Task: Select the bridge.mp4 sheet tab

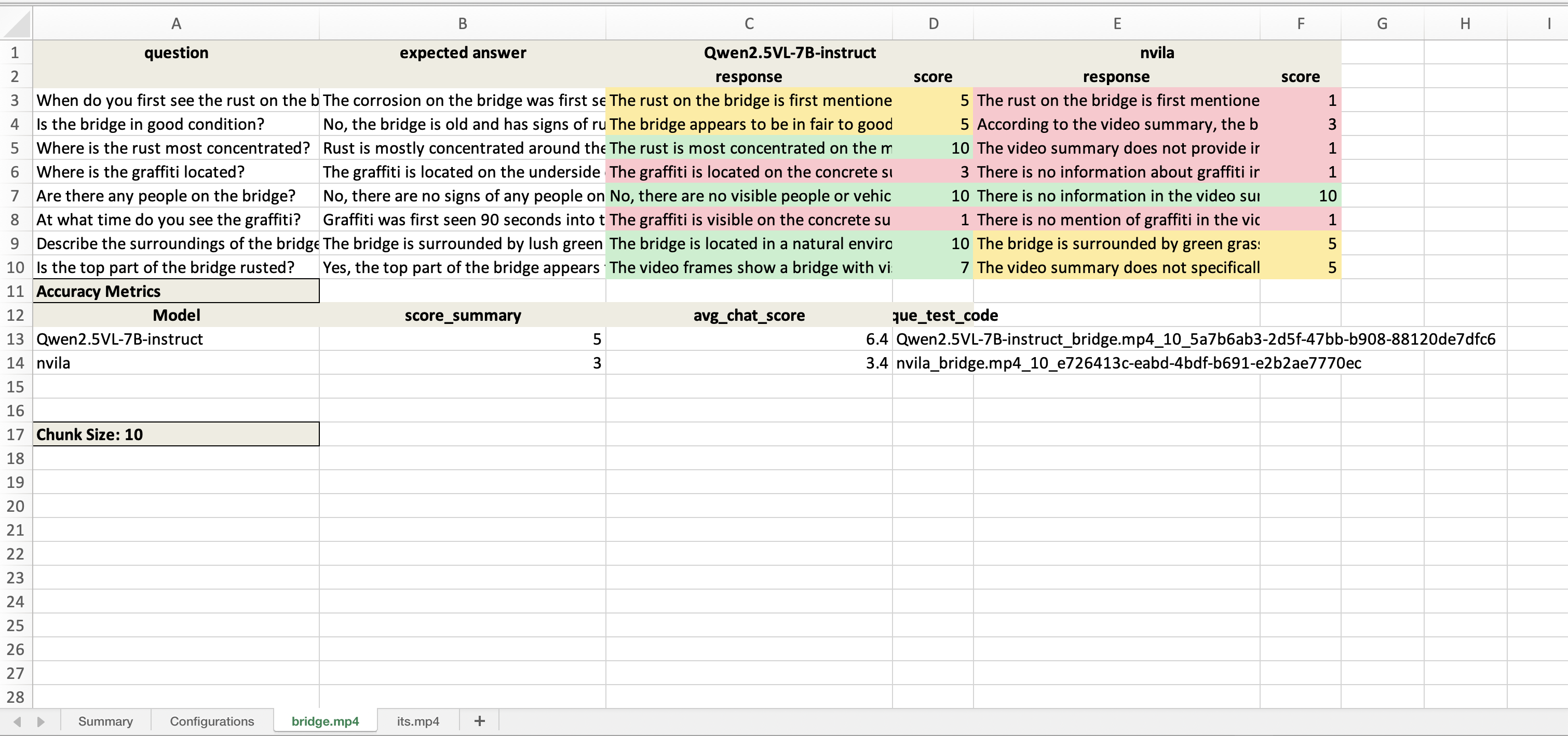Action: [x=325, y=721]
